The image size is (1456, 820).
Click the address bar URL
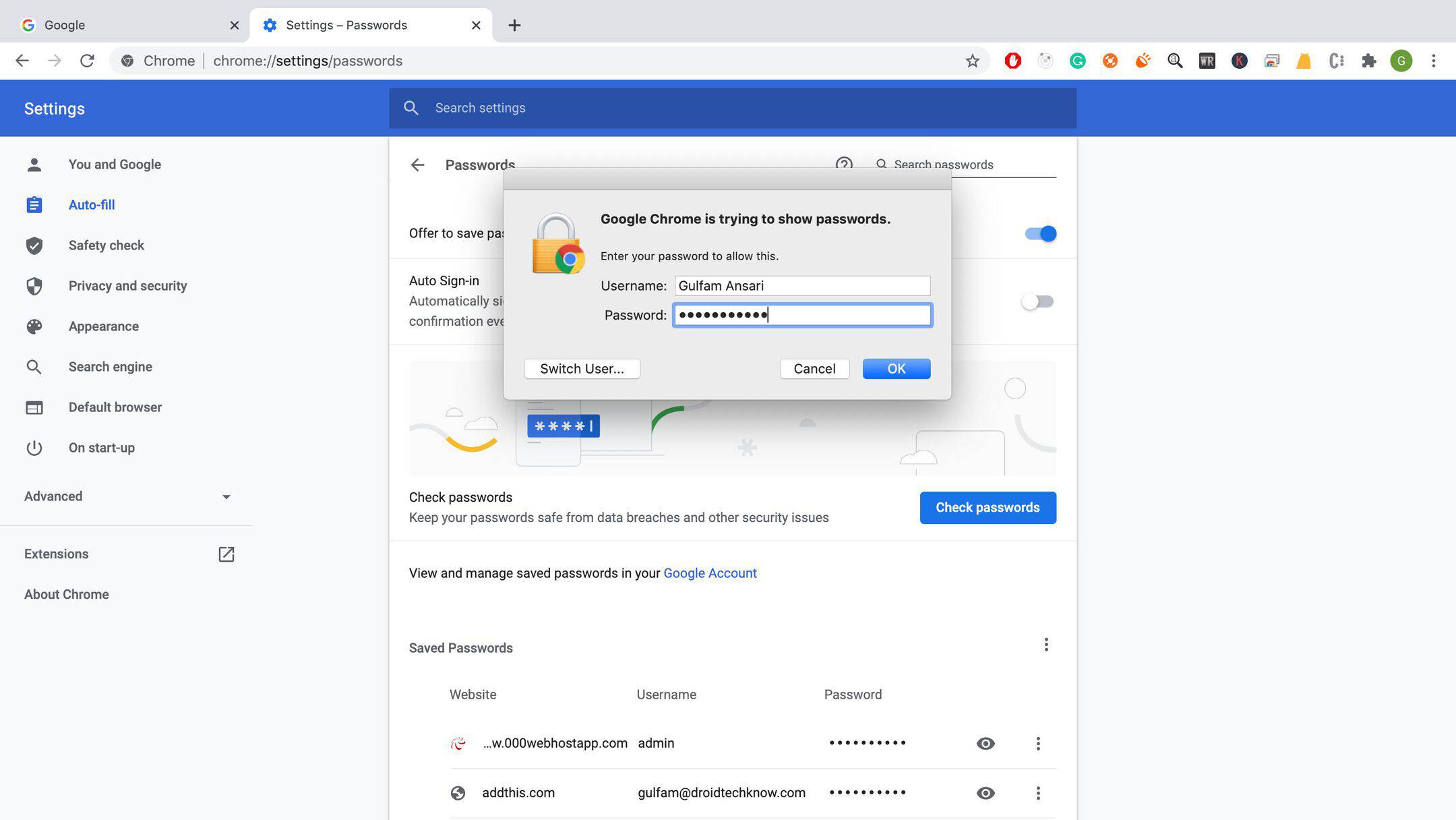[307, 61]
